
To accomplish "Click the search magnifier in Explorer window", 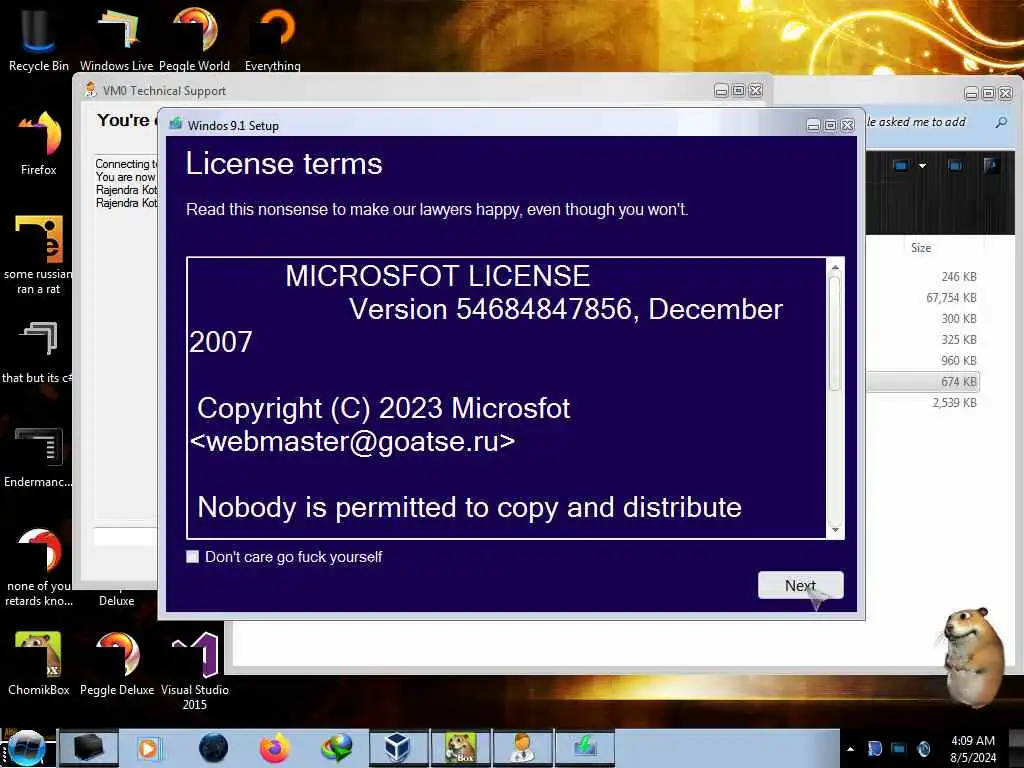I will (x=1001, y=122).
